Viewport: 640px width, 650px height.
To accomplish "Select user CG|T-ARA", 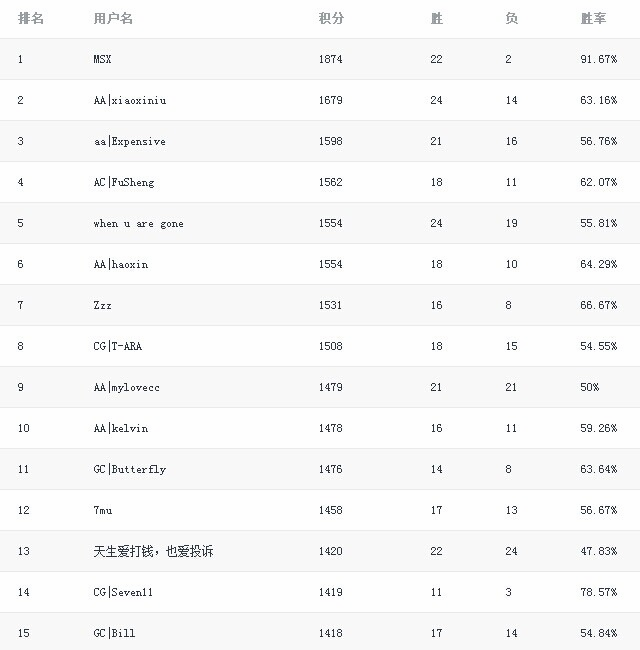I will tap(117, 347).
